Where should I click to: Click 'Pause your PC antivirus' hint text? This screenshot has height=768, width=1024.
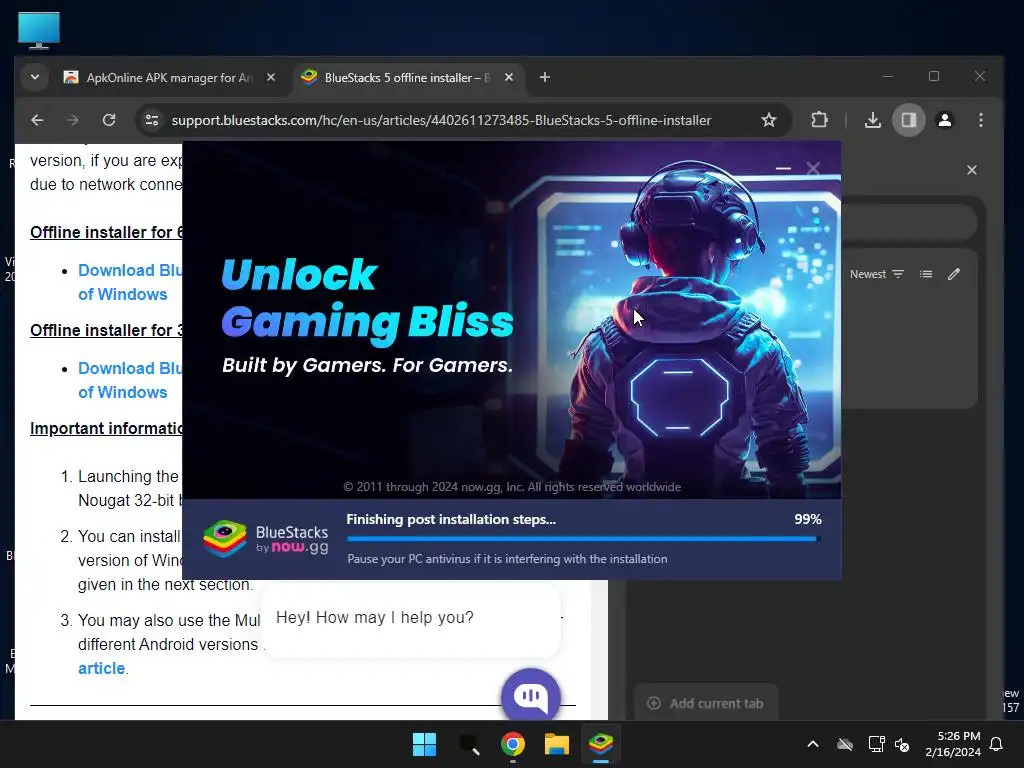tap(507, 559)
